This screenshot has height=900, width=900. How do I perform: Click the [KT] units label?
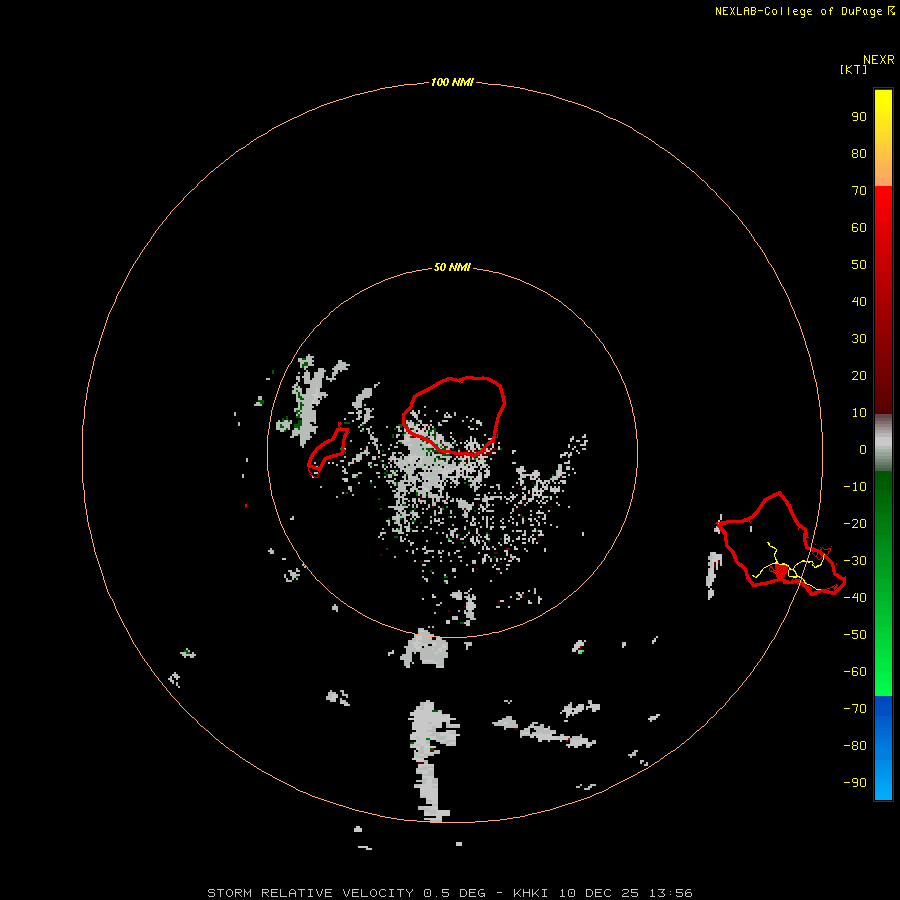point(853,69)
